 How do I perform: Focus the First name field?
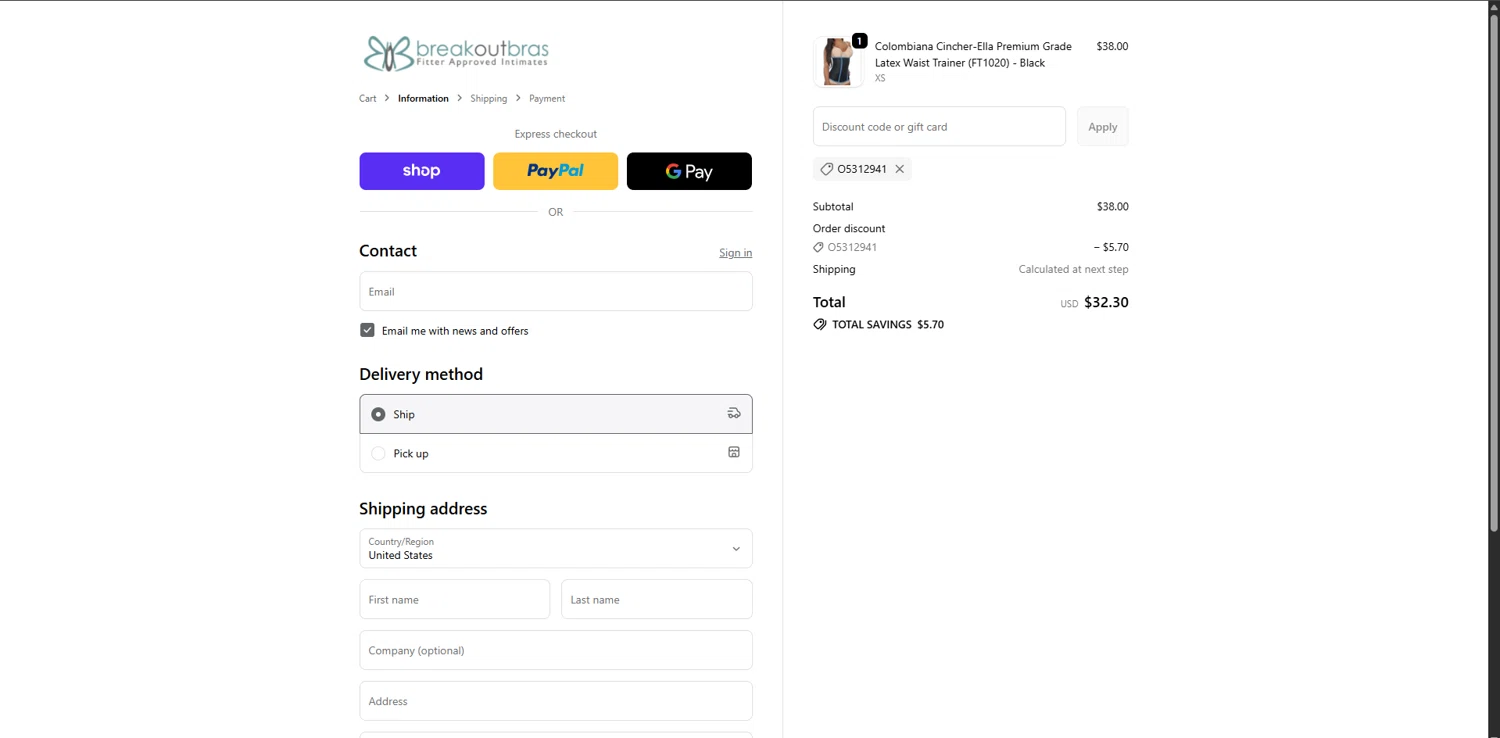point(455,599)
